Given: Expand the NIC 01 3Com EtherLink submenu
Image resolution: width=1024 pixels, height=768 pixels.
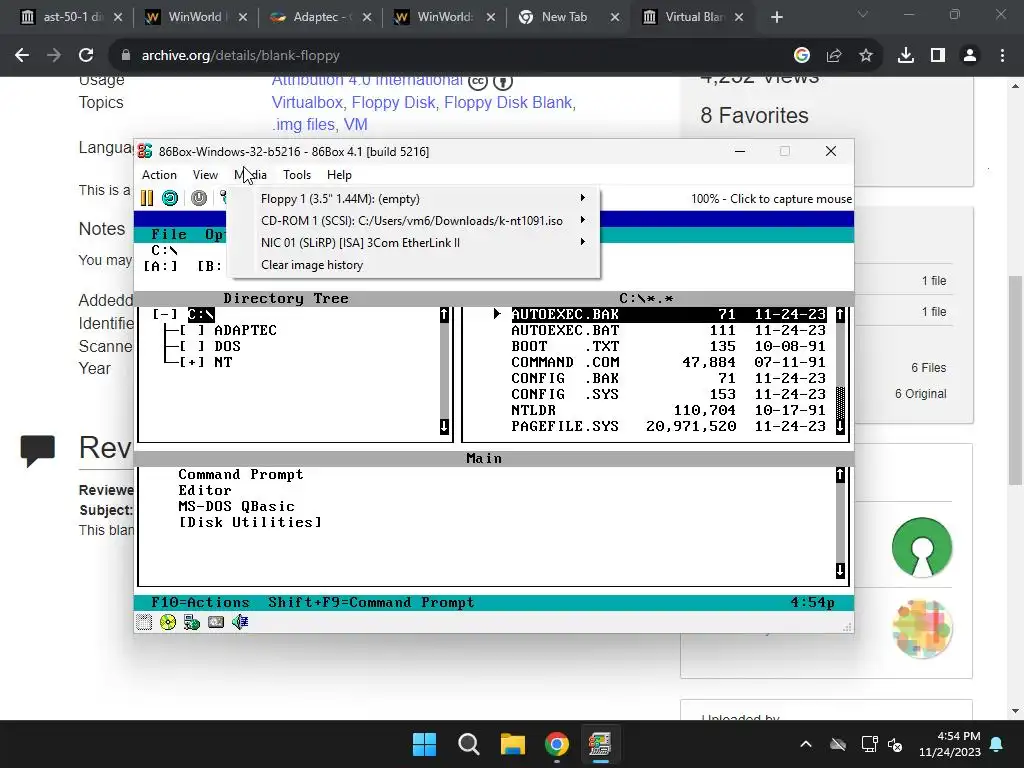Looking at the screenshot, I should click(413, 242).
